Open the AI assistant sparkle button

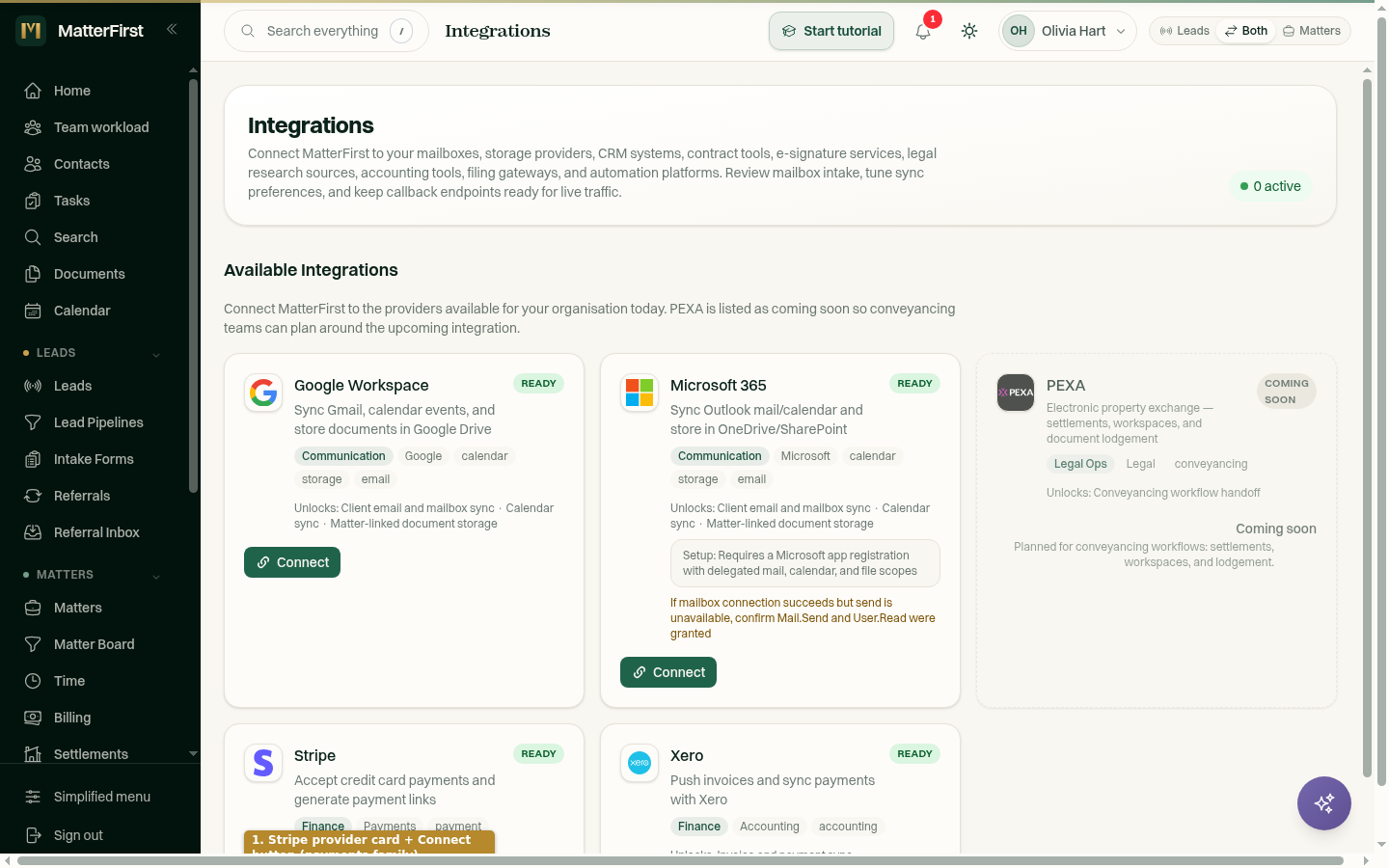[1324, 803]
